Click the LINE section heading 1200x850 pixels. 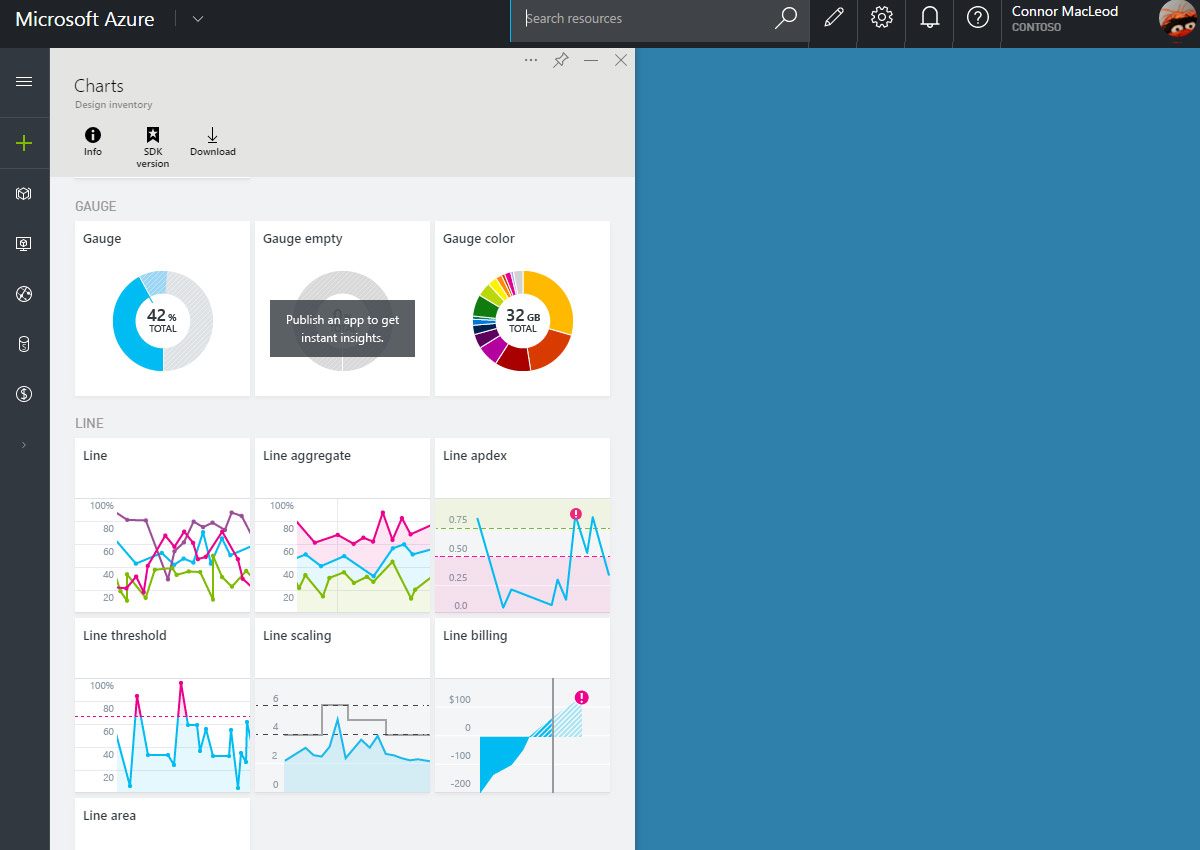pyautogui.click(x=89, y=424)
